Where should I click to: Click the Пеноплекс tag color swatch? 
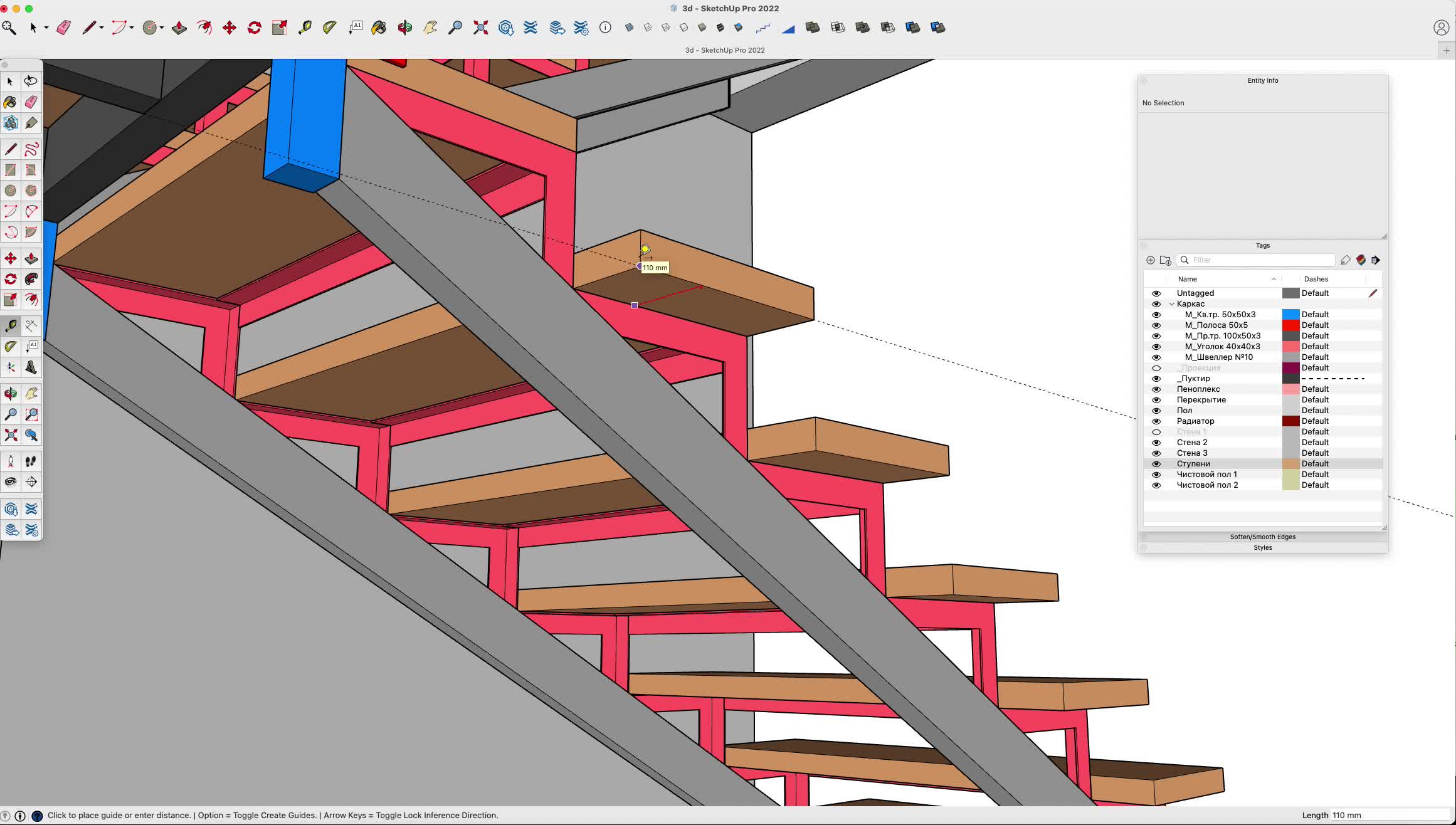pyautogui.click(x=1290, y=389)
